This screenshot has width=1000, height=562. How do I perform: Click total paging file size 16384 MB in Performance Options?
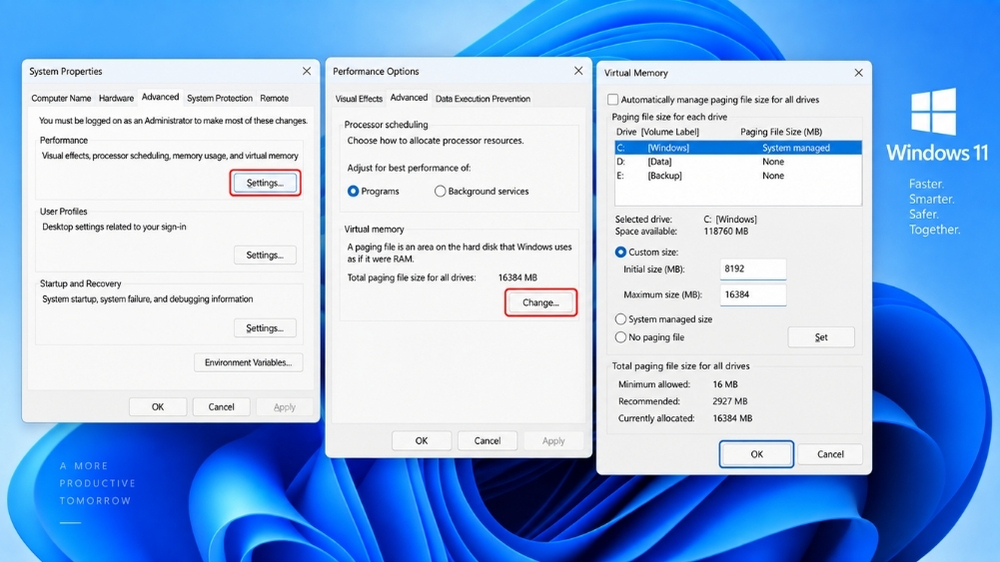click(x=517, y=277)
